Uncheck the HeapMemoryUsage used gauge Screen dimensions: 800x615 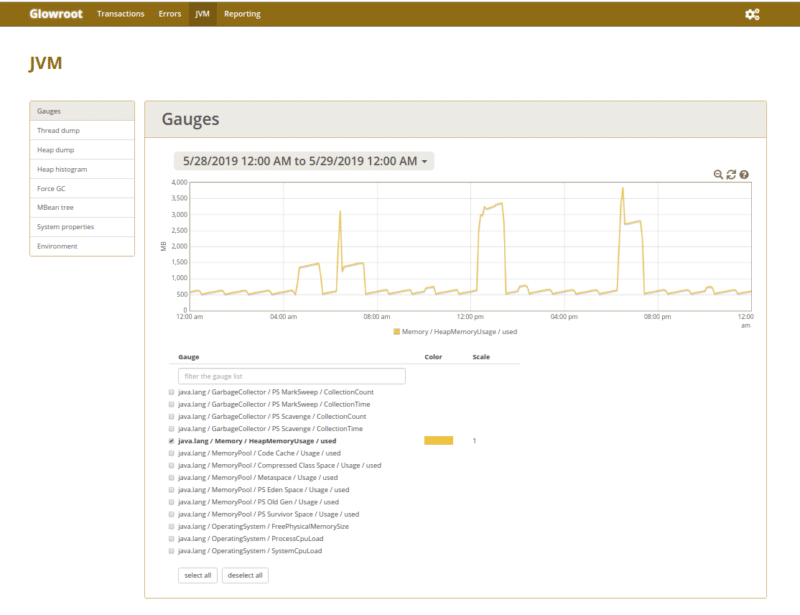[x=170, y=440]
